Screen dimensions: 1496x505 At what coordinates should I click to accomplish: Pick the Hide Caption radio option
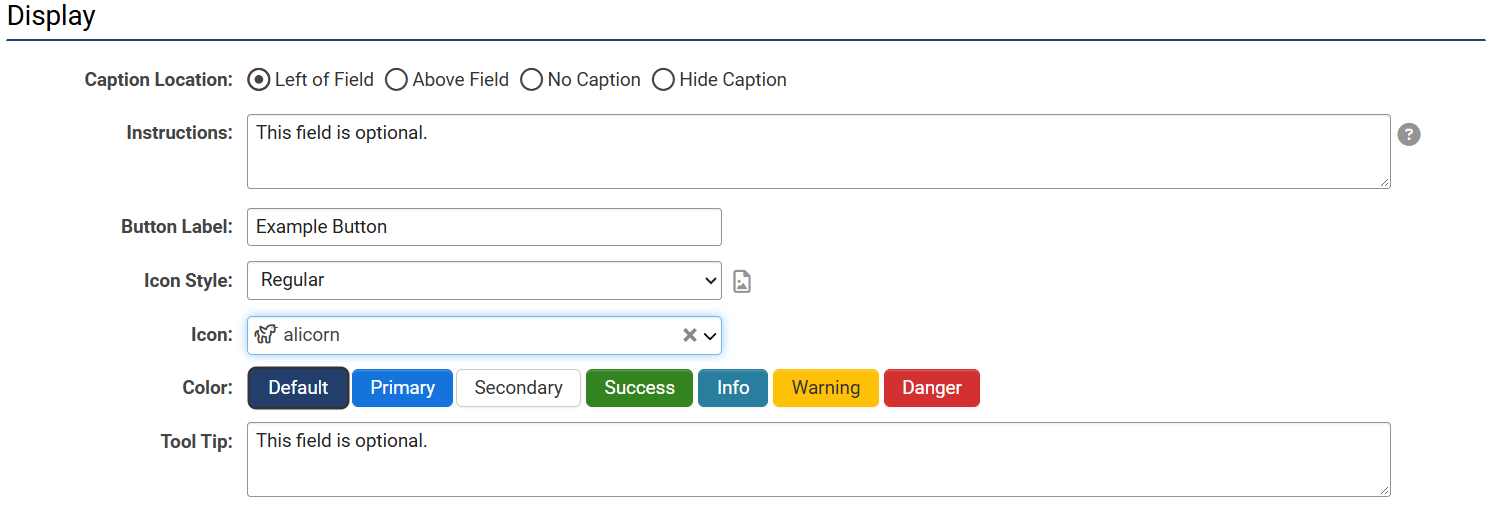click(x=663, y=80)
